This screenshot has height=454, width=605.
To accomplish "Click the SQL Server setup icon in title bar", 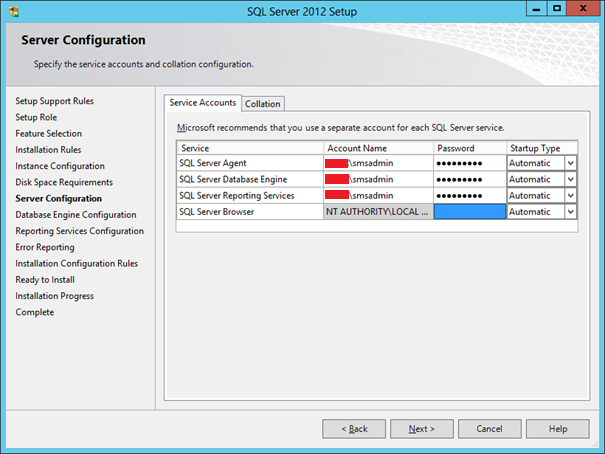I will (14, 12).
